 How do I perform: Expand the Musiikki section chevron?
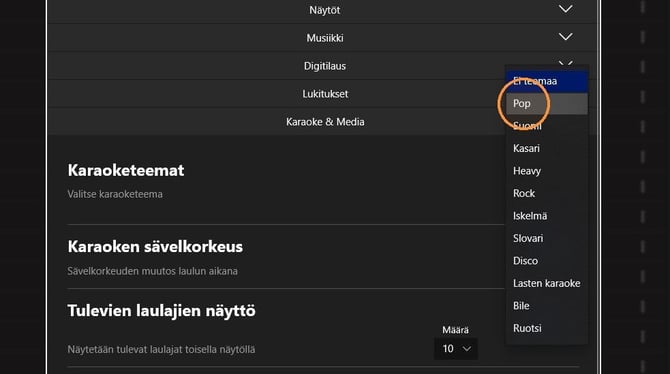point(565,37)
